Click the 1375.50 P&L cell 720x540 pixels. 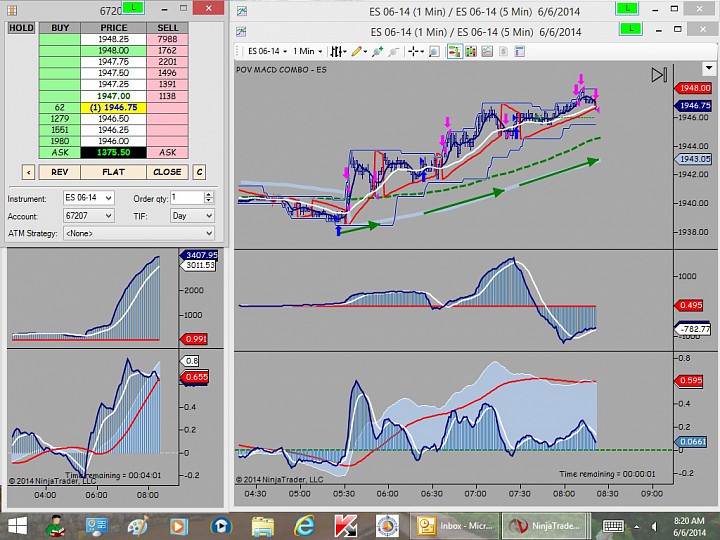[113, 152]
